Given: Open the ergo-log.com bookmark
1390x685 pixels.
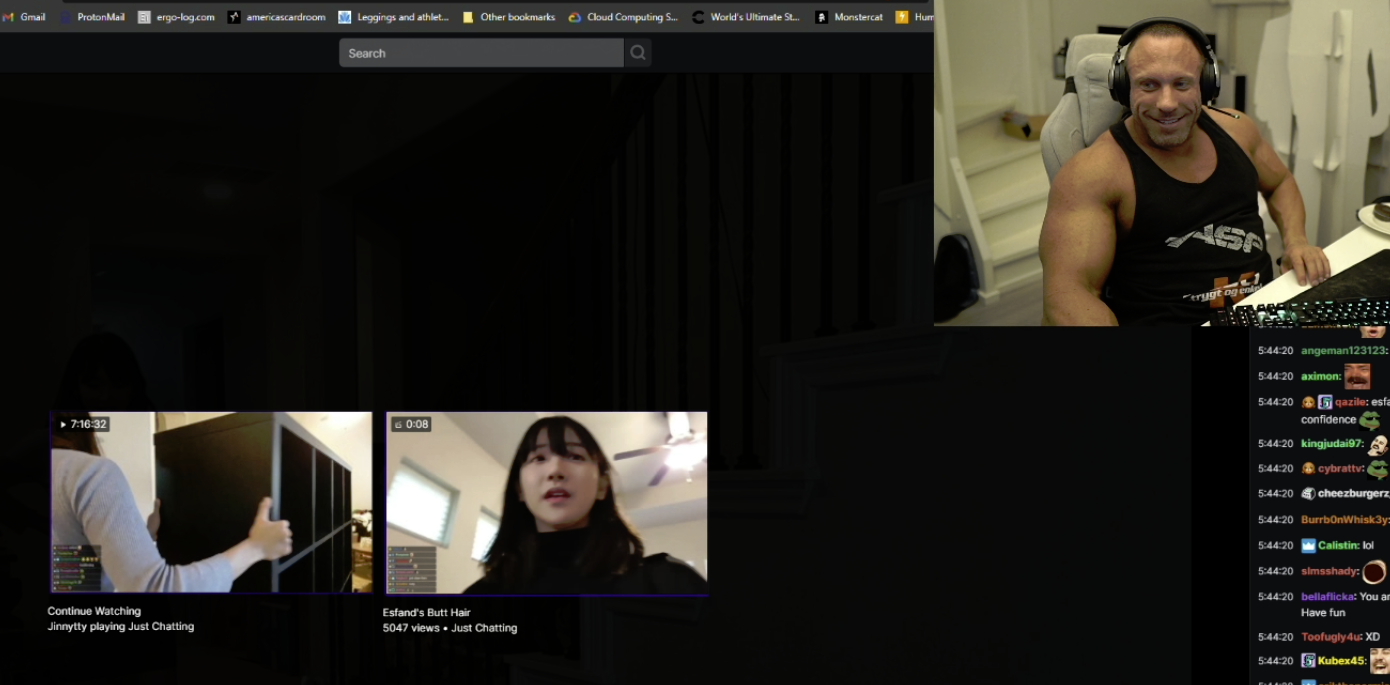Looking at the screenshot, I should point(176,17).
